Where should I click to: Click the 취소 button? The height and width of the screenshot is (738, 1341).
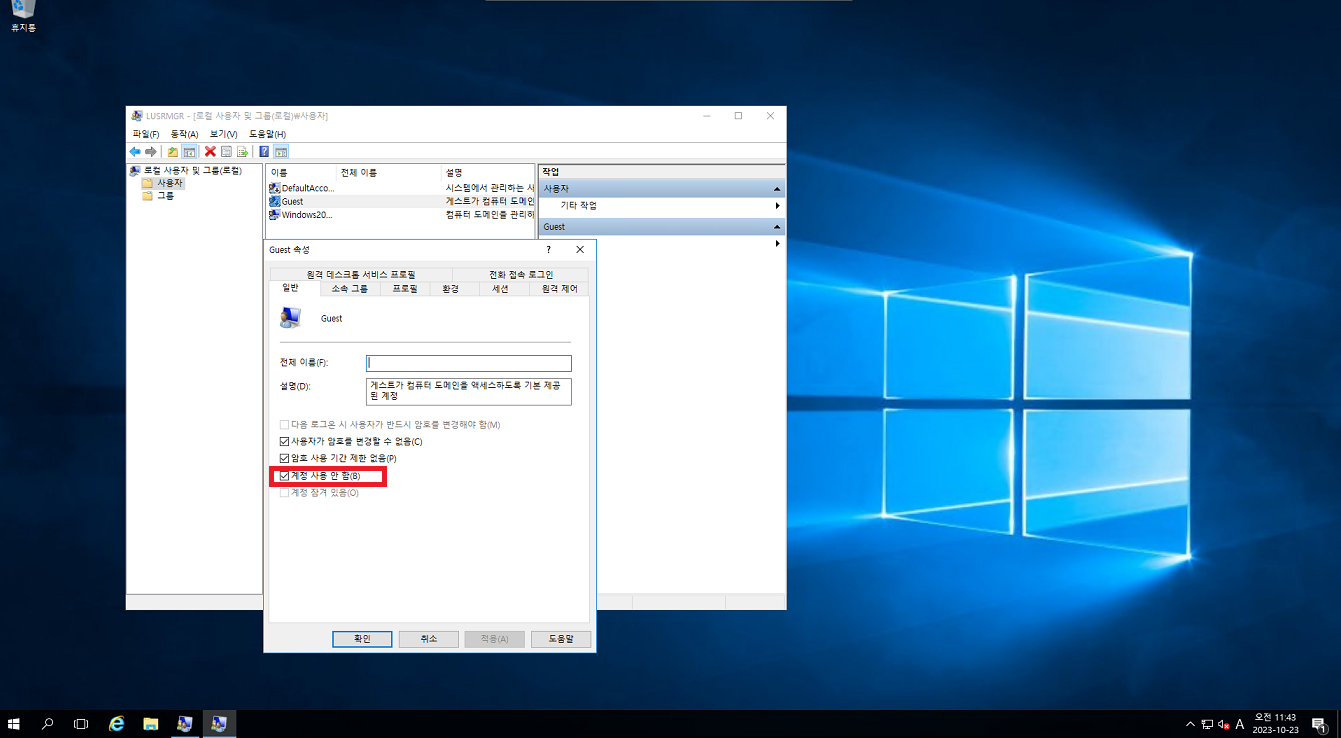click(x=428, y=639)
